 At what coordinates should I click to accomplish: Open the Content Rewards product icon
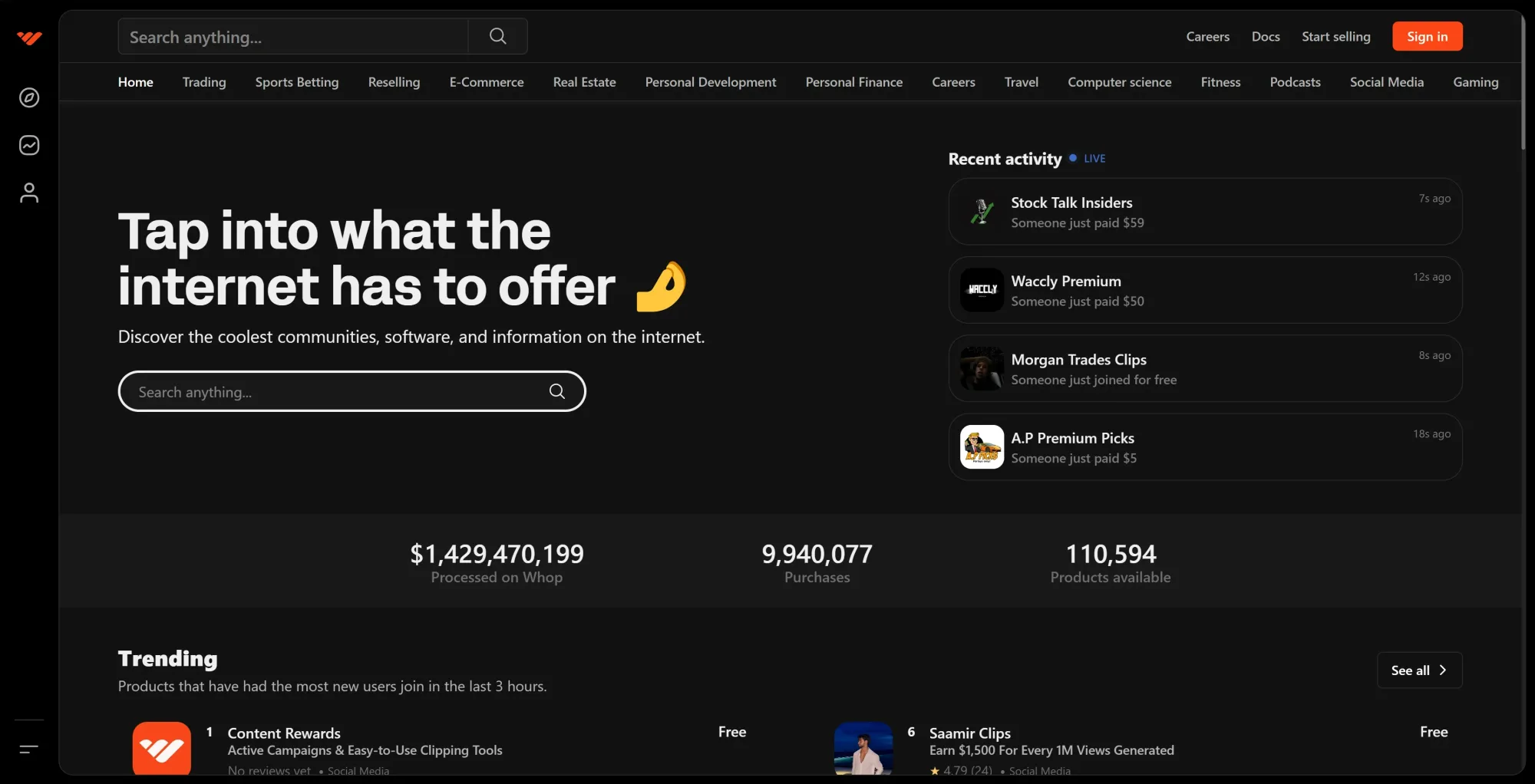coord(162,749)
